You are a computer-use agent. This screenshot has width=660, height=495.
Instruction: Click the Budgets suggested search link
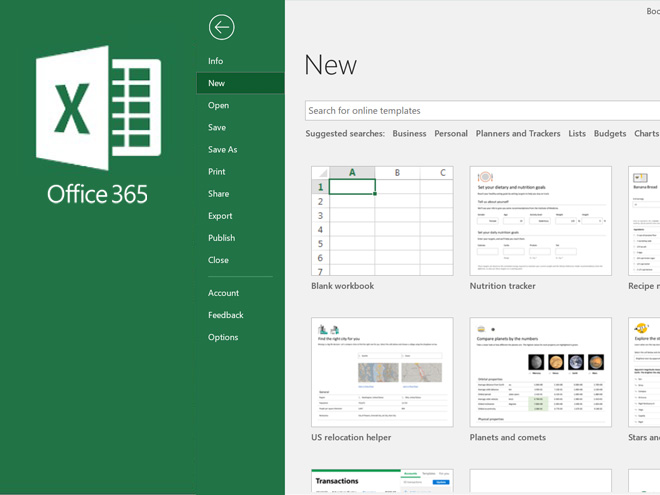610,134
